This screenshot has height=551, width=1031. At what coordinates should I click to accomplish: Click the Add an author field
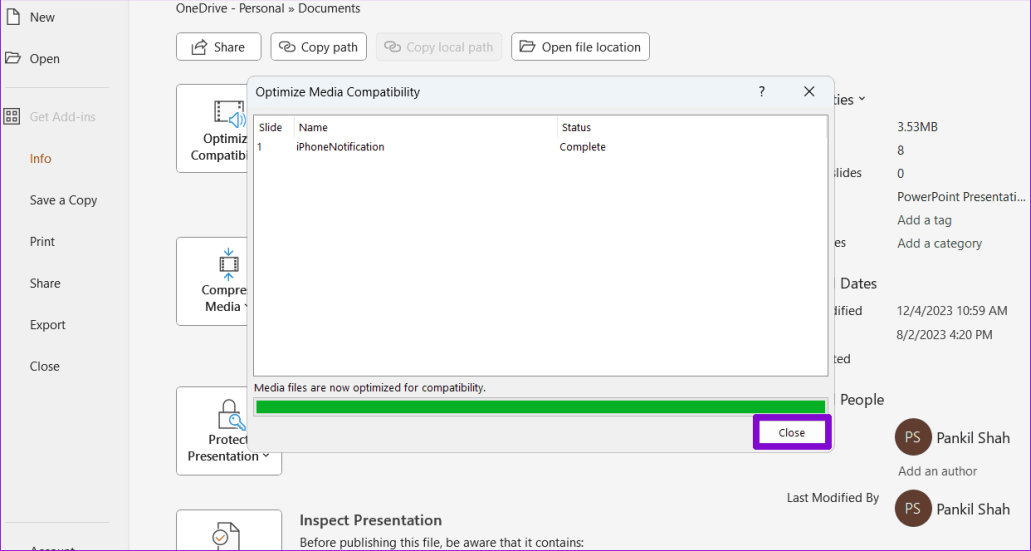pyautogui.click(x=938, y=471)
